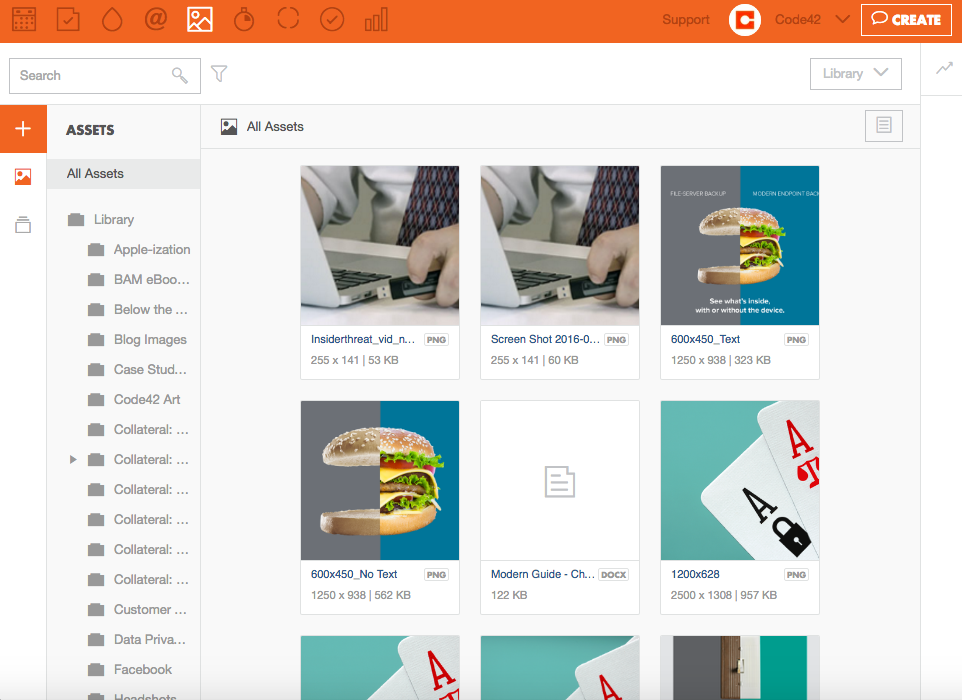
Task: Open the bar chart analytics icon
Action: [x=376, y=20]
